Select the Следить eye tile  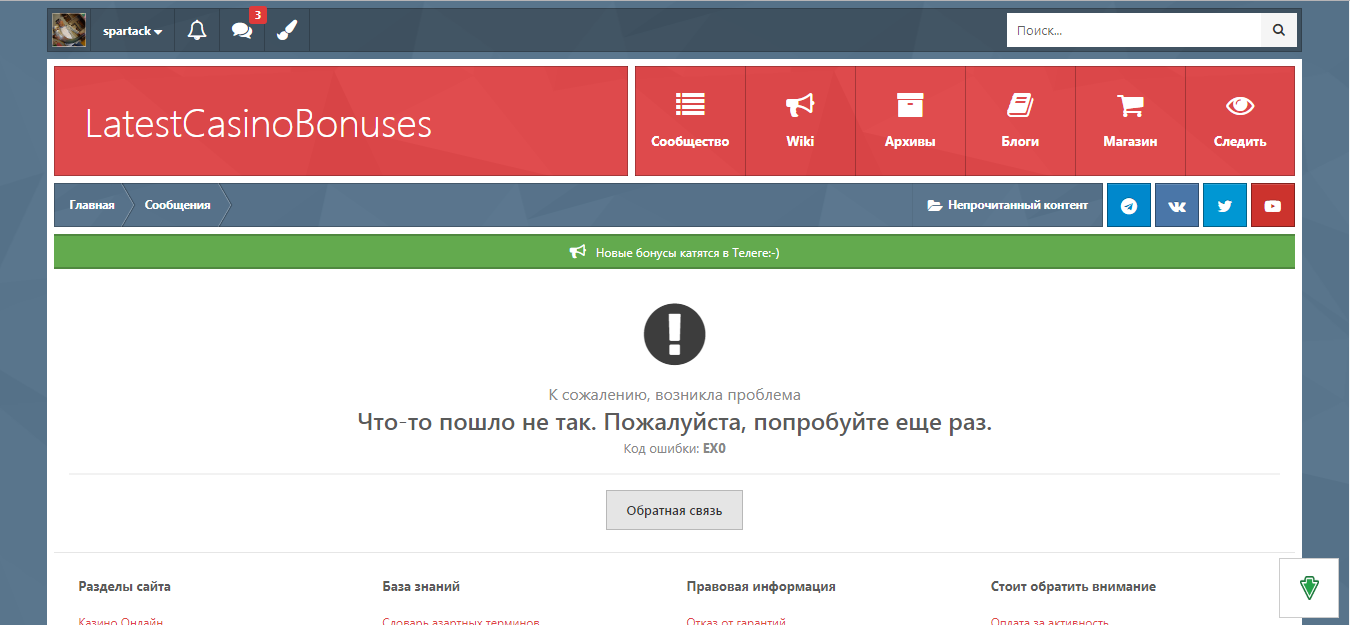point(1240,121)
